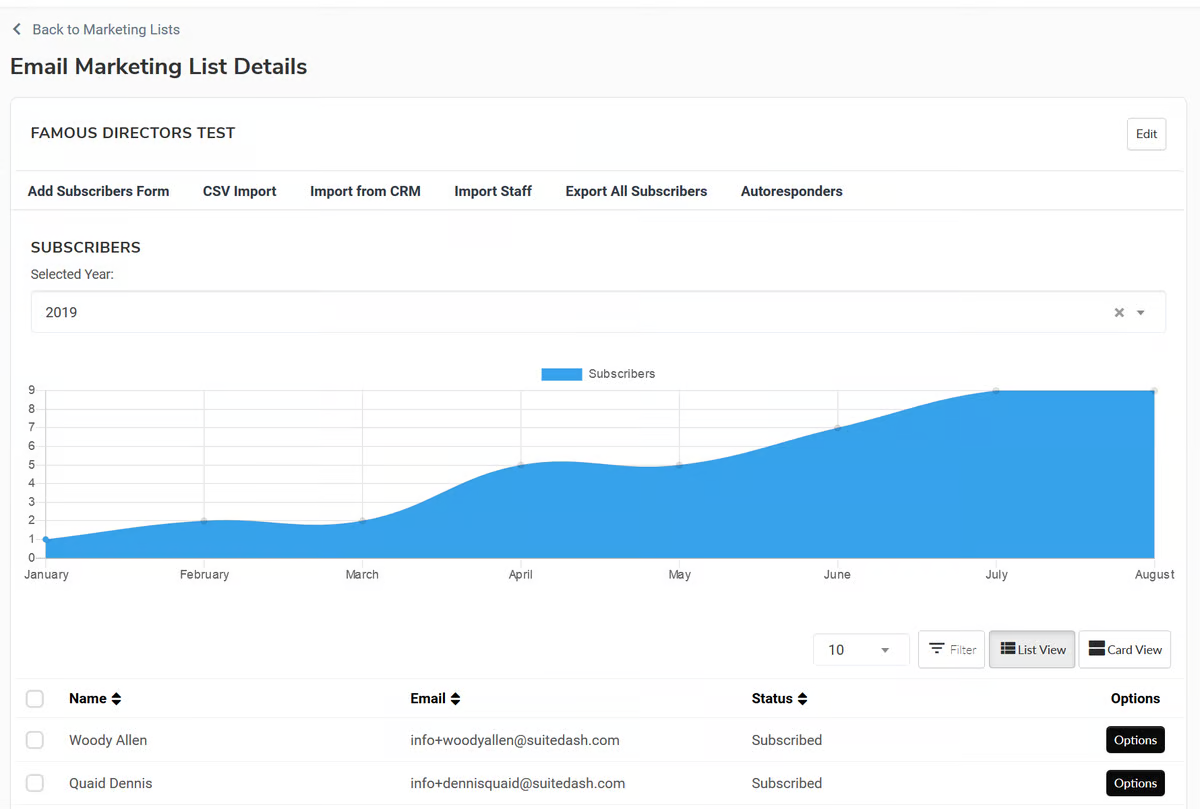Click the July data point on the chart
This screenshot has height=809, width=1200.
point(995,391)
